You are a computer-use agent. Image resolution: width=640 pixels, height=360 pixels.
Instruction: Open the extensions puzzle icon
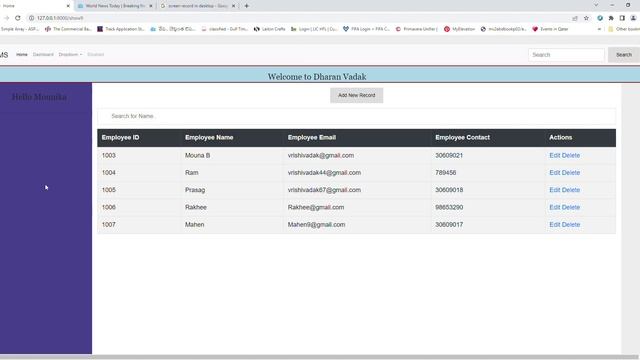(x=611, y=18)
